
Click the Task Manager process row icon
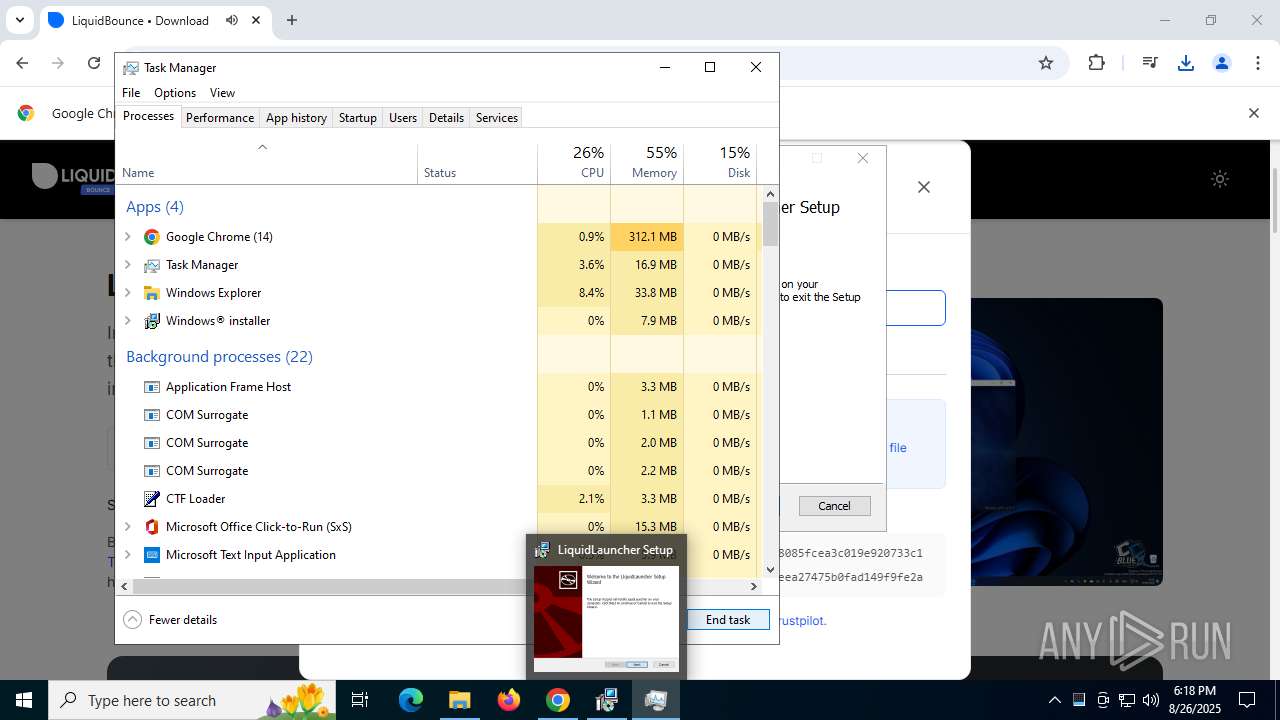click(x=152, y=265)
